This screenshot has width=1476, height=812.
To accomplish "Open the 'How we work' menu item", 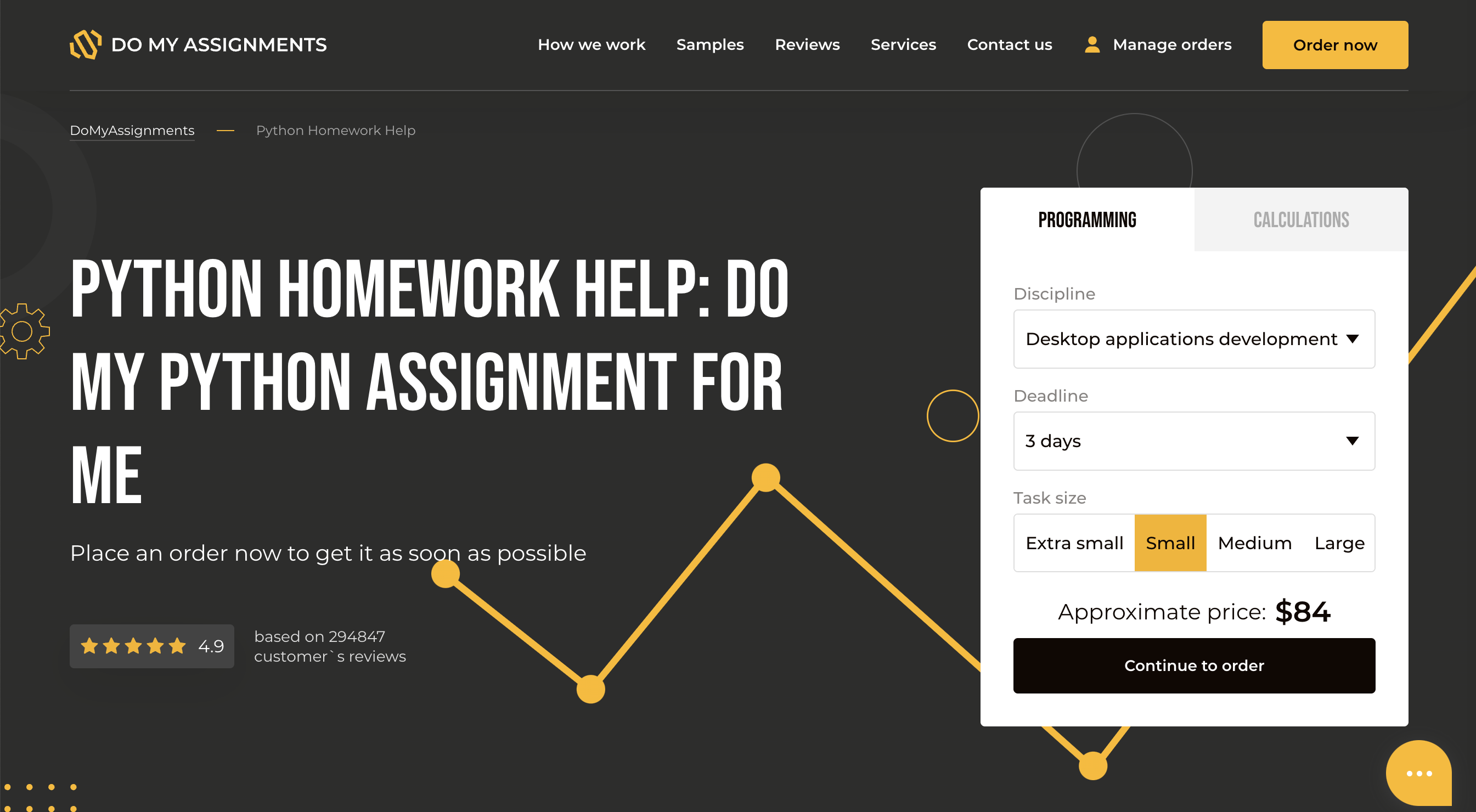I will 591,45.
